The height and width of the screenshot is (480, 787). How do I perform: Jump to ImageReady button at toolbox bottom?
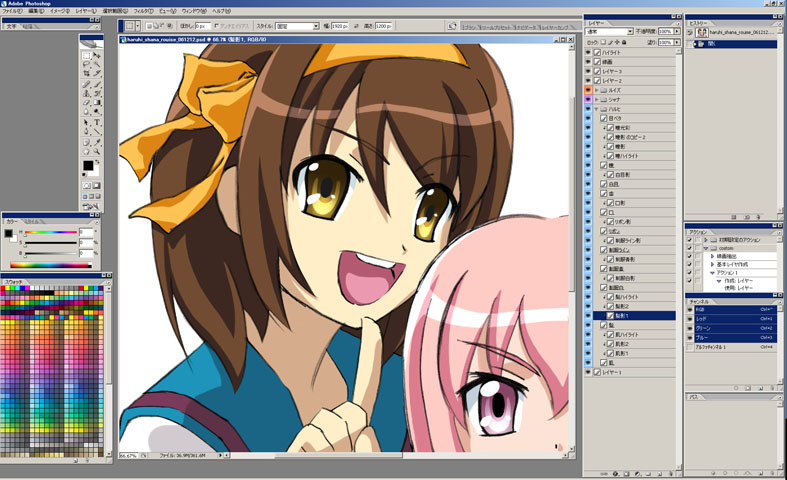[92, 206]
